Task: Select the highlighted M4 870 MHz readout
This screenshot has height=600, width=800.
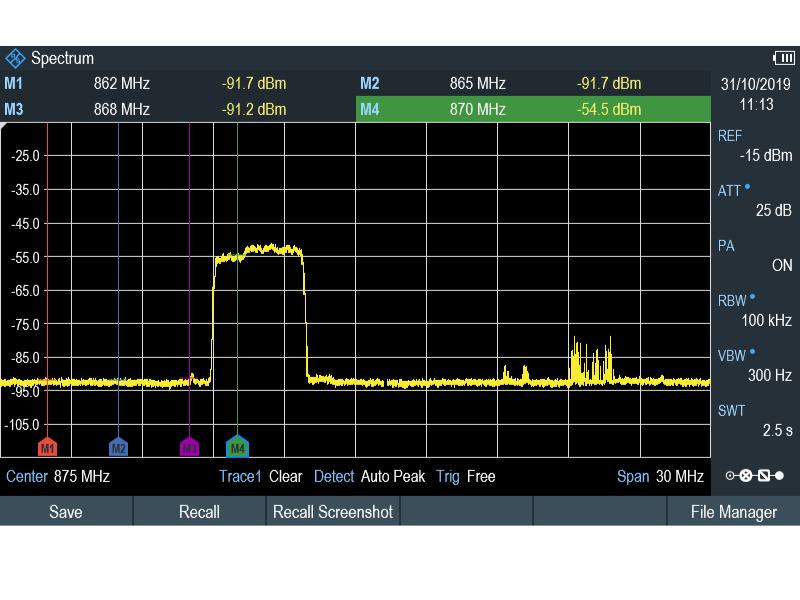Action: coord(532,109)
